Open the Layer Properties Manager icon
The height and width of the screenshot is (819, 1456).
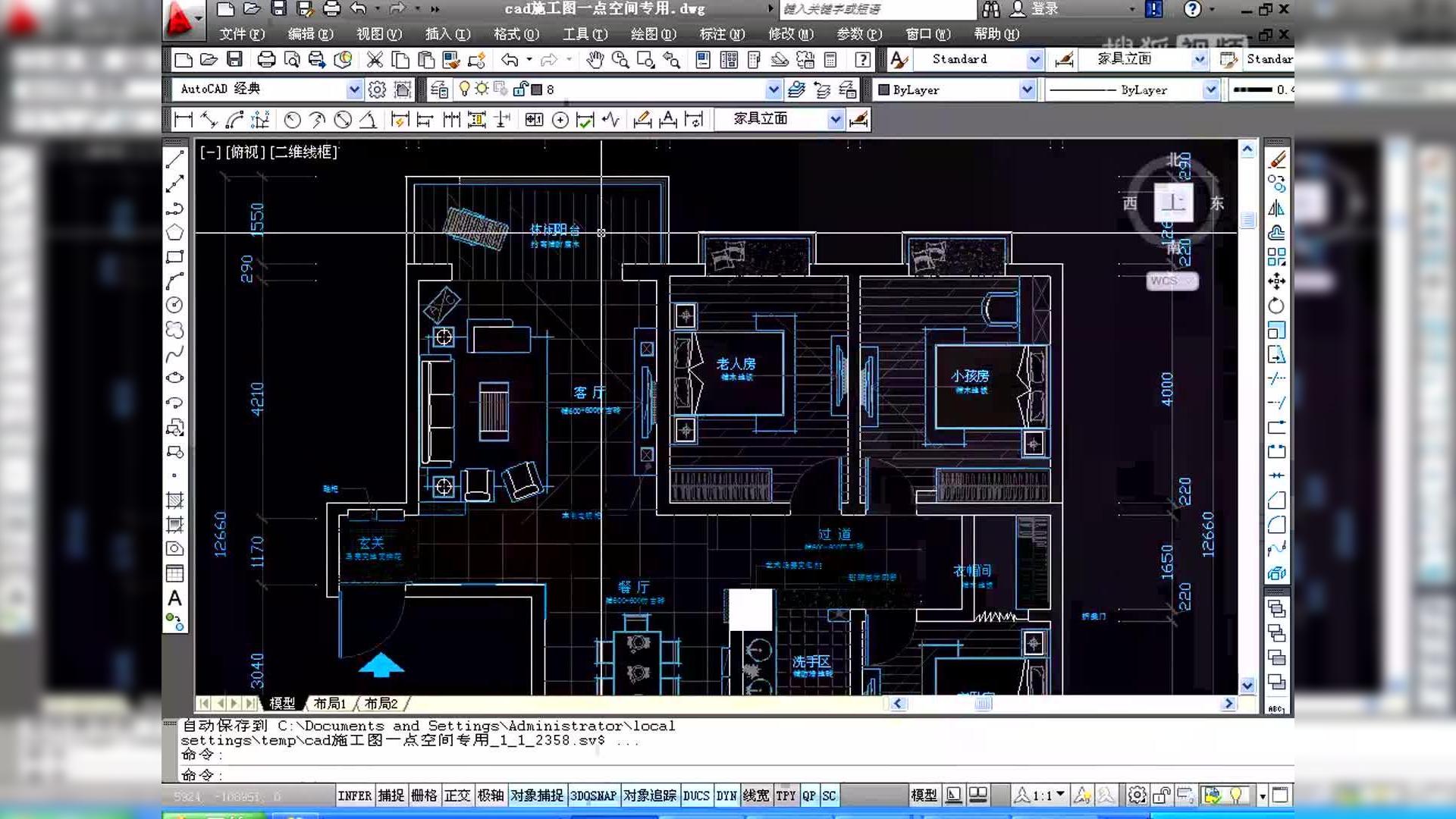click(439, 89)
